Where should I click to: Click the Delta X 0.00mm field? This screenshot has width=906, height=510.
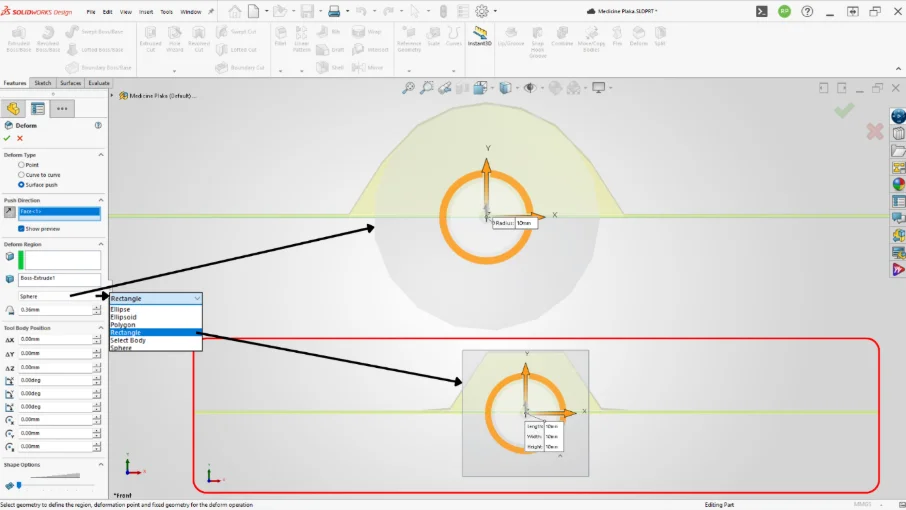click(55, 340)
